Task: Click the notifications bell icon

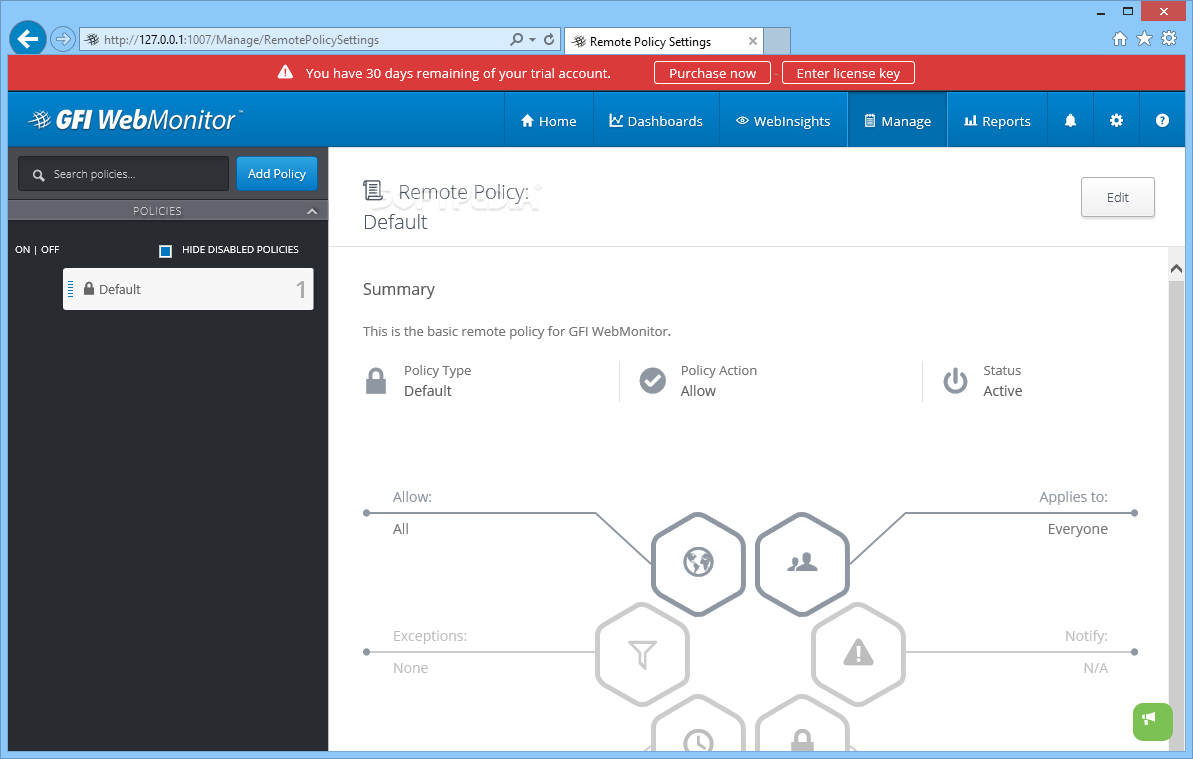Action: [1071, 120]
